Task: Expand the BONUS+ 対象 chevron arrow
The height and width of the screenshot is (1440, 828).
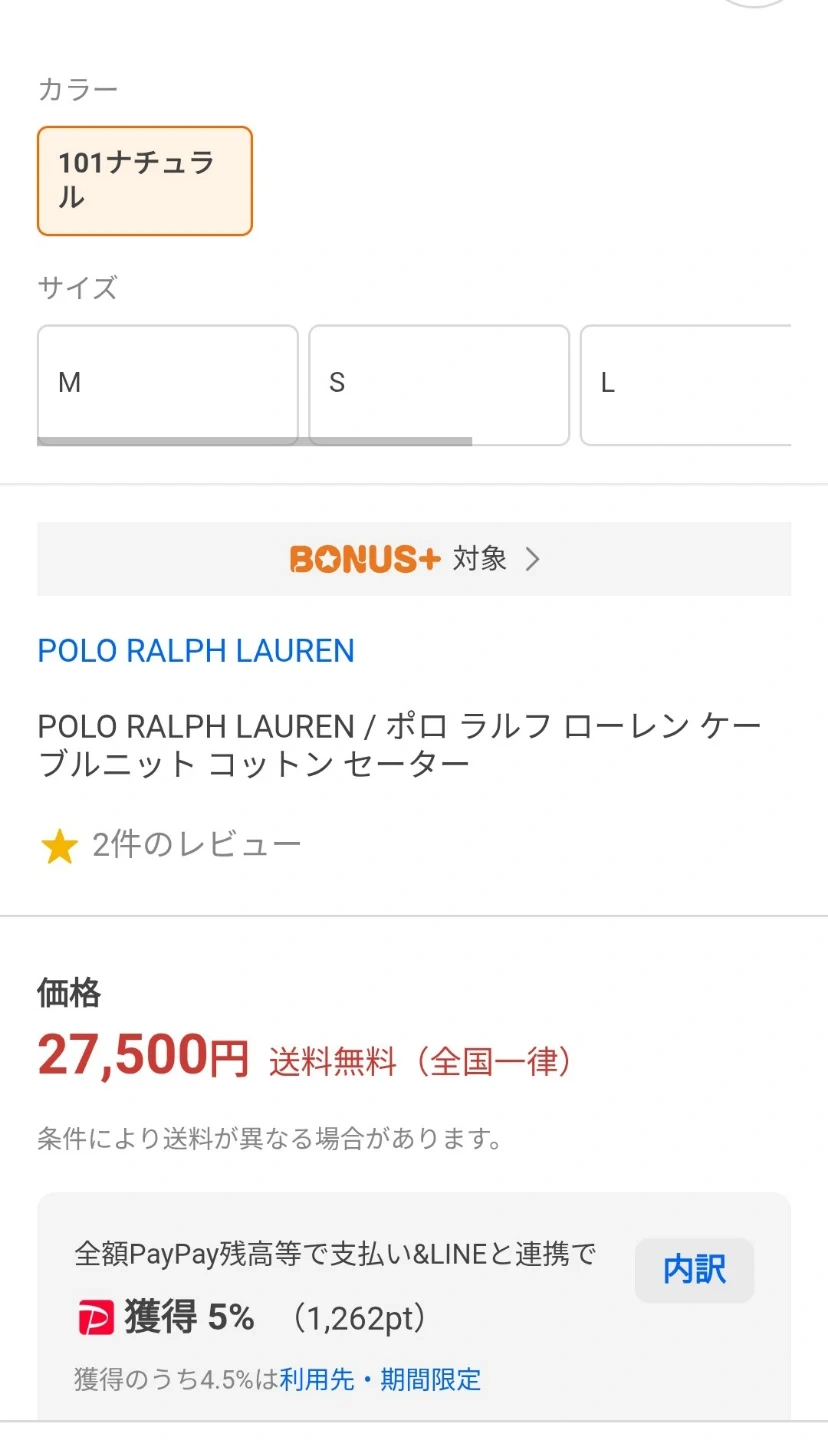Action: pyautogui.click(x=532, y=559)
